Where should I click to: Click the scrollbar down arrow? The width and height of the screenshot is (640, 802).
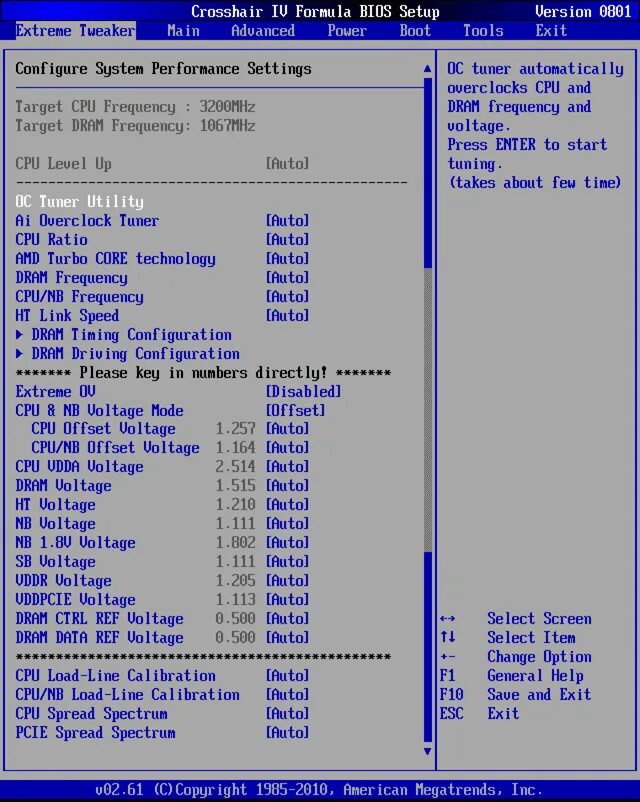click(x=428, y=751)
